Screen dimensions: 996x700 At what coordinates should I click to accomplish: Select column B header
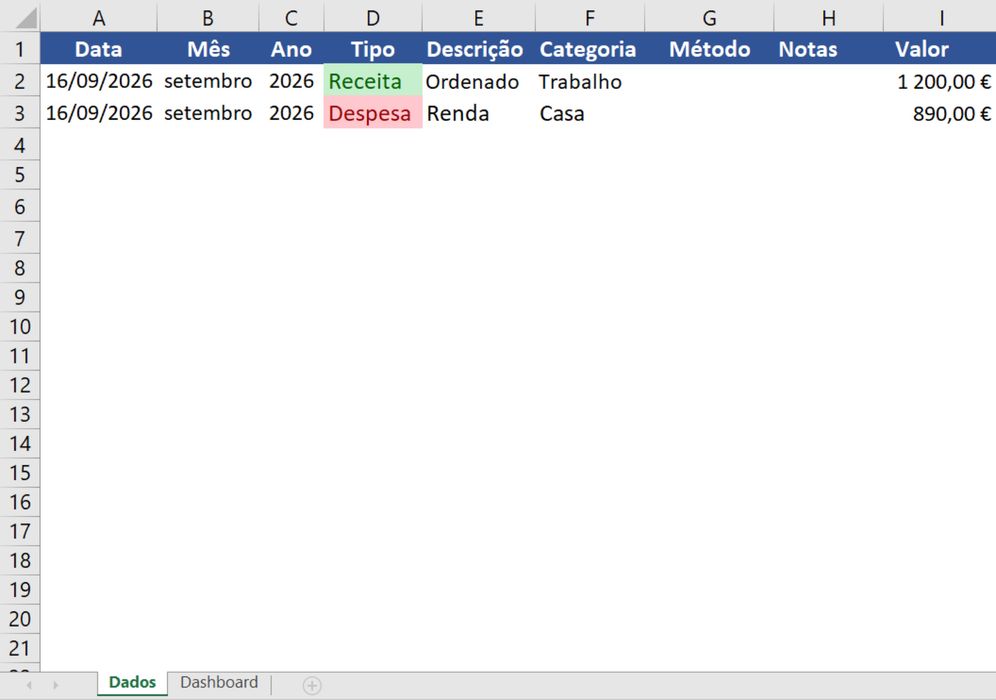pyautogui.click(x=208, y=18)
